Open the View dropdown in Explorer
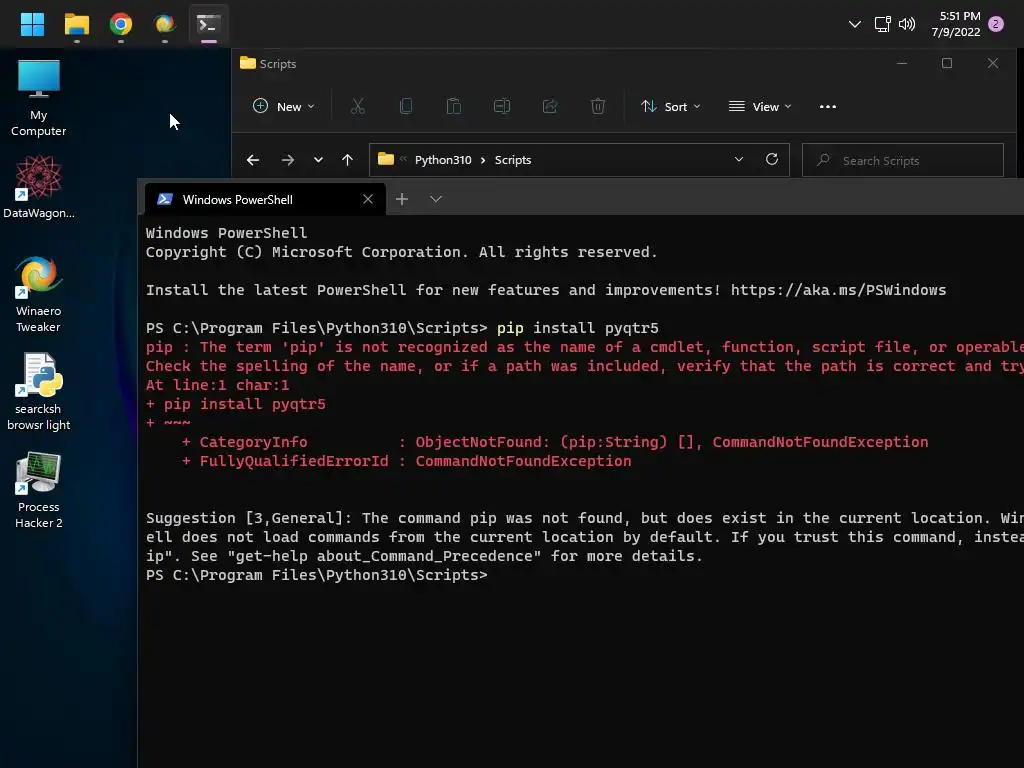Screen dimensions: 1024x768 760,106
